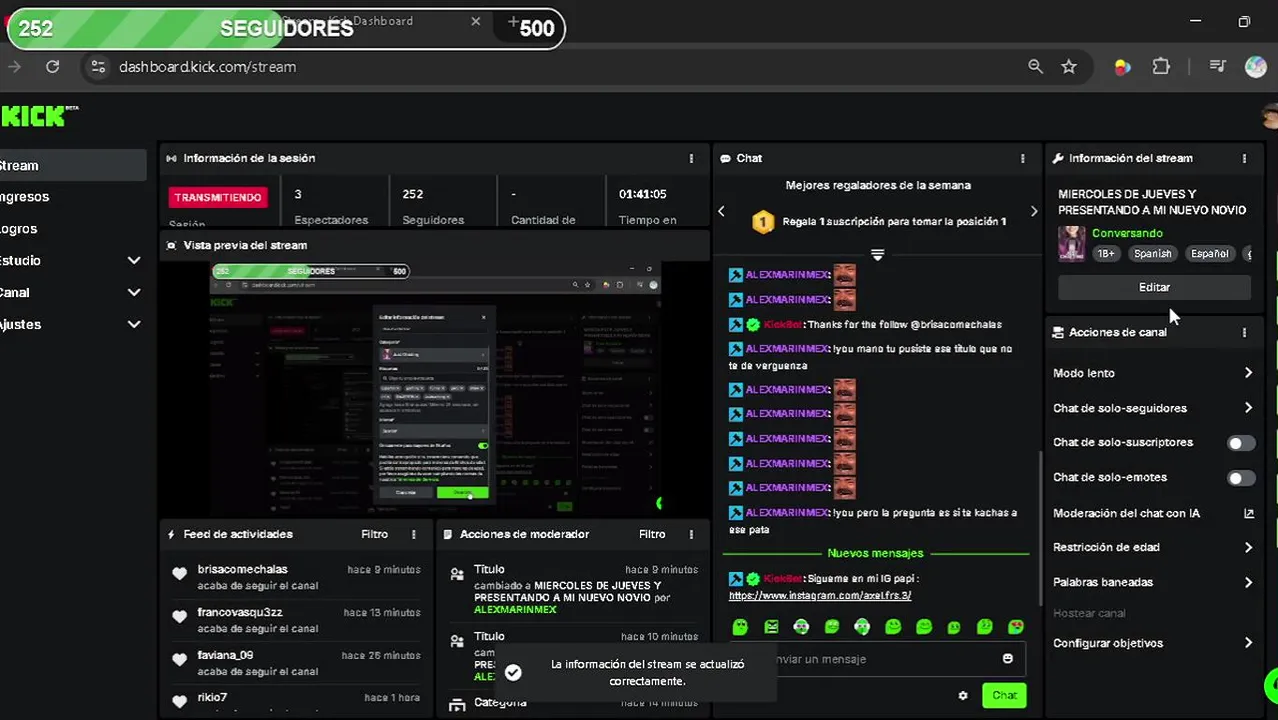Open Palabras baneadas options
The width and height of the screenshot is (1278, 720).
(1154, 582)
